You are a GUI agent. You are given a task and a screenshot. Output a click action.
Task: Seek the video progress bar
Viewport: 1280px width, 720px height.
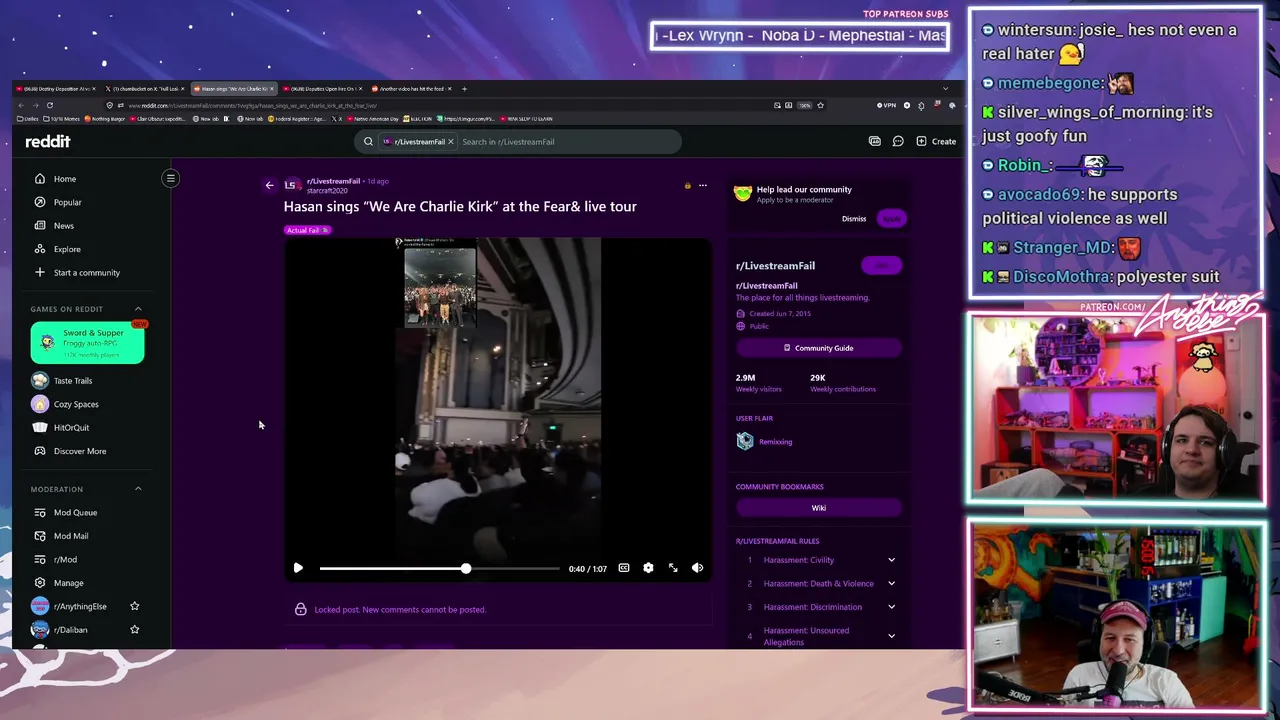pyautogui.click(x=440, y=568)
